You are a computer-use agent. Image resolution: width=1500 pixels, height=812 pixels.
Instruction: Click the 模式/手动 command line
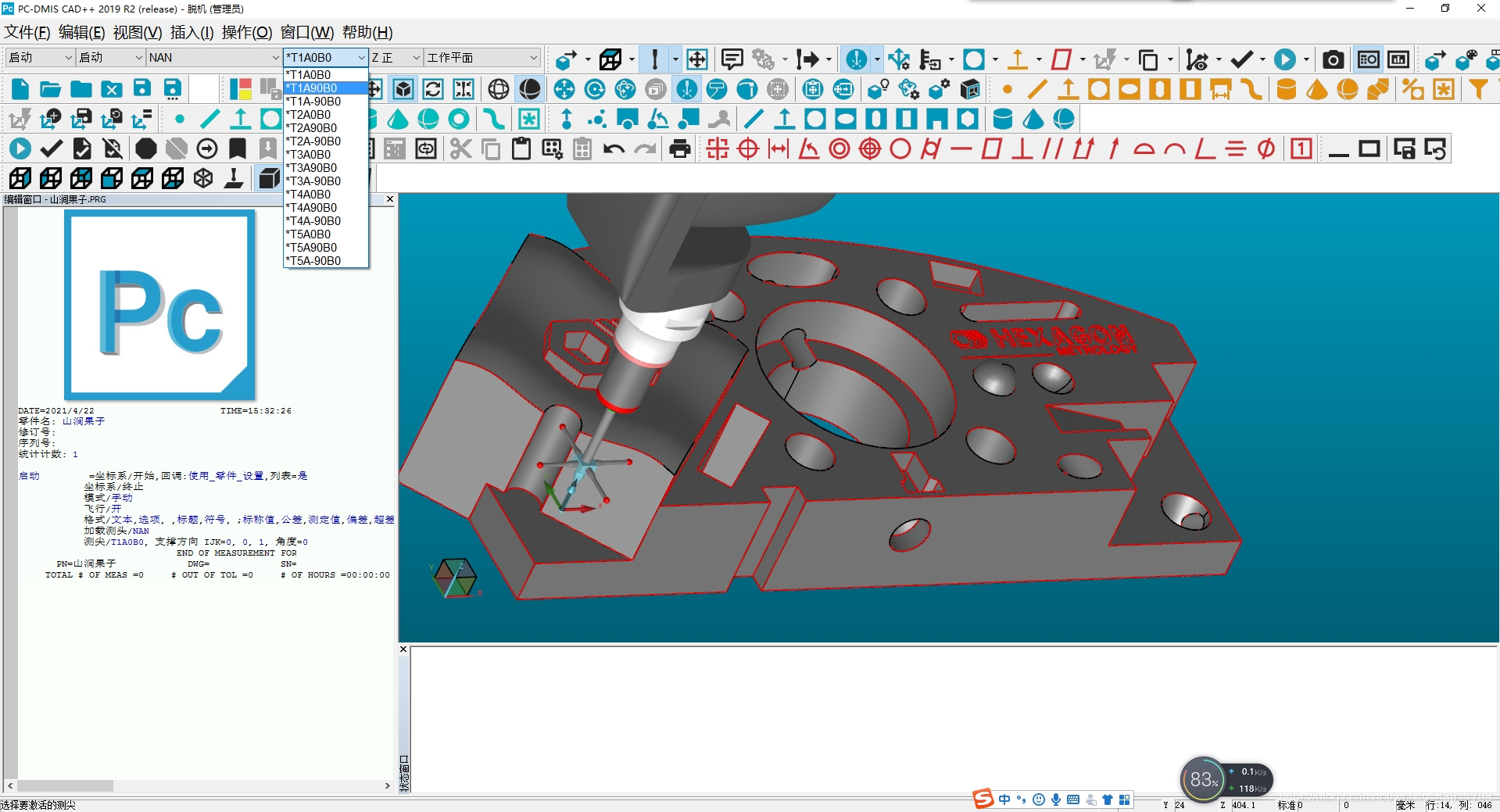[108, 498]
